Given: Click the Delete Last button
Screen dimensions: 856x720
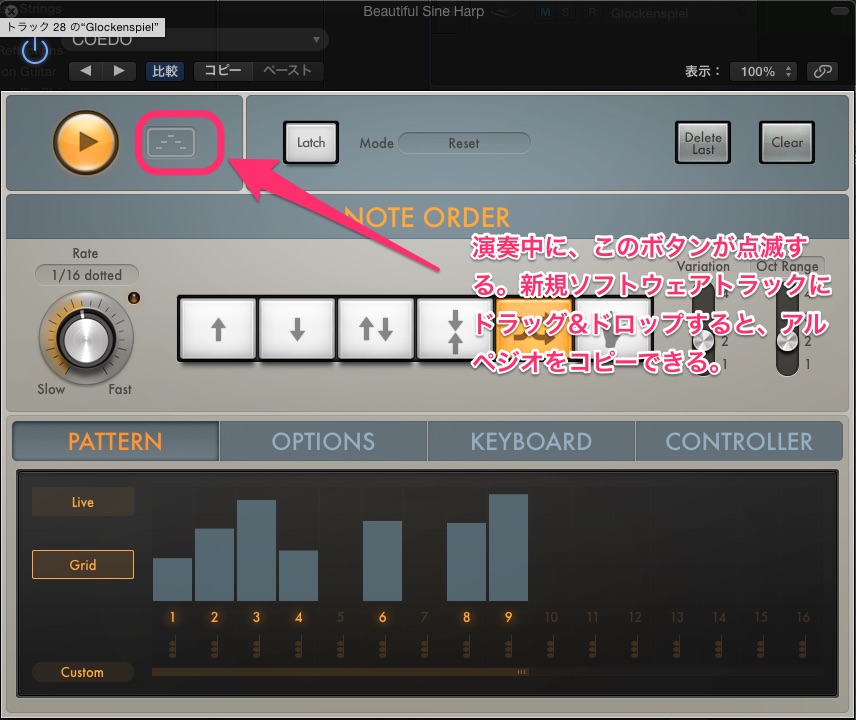Looking at the screenshot, I should 703,143.
